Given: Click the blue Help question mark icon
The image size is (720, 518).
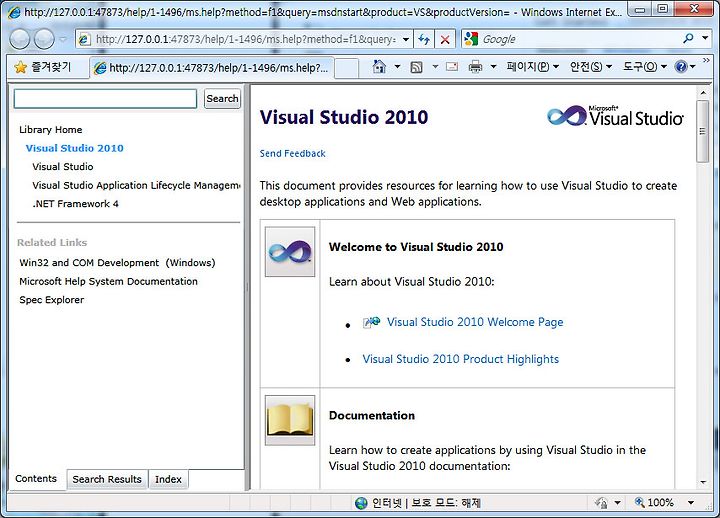Looking at the screenshot, I should click(681, 67).
